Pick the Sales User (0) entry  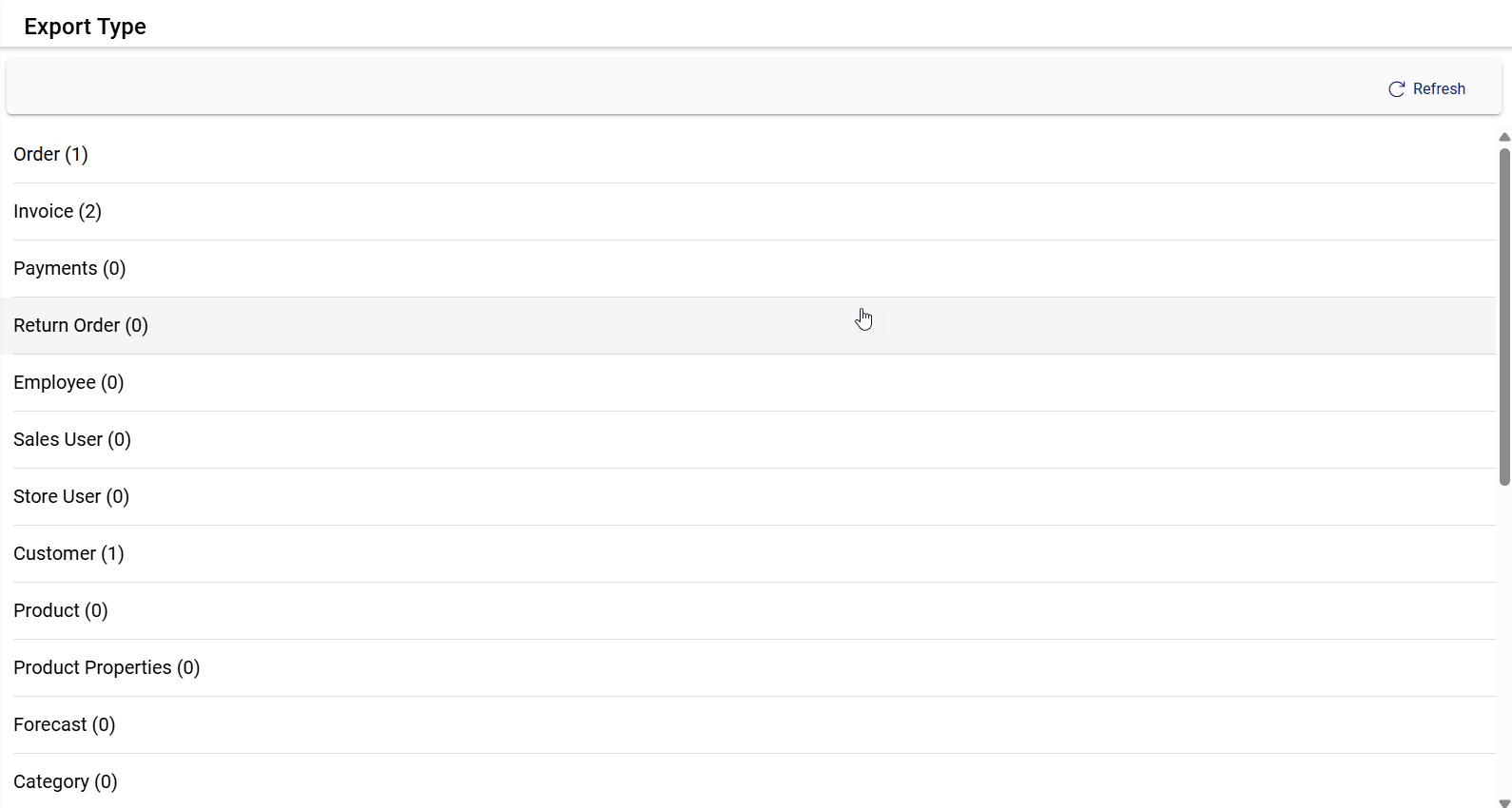click(72, 439)
